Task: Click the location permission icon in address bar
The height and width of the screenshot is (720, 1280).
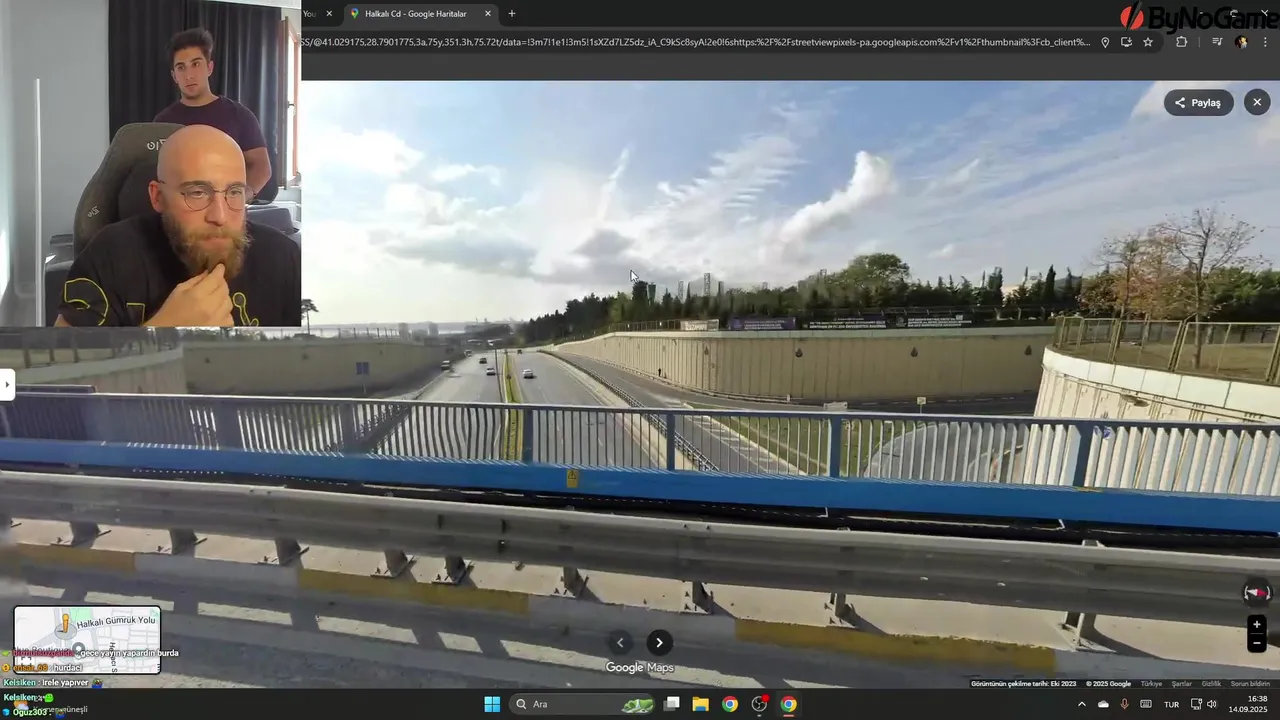Action: coord(1105,42)
